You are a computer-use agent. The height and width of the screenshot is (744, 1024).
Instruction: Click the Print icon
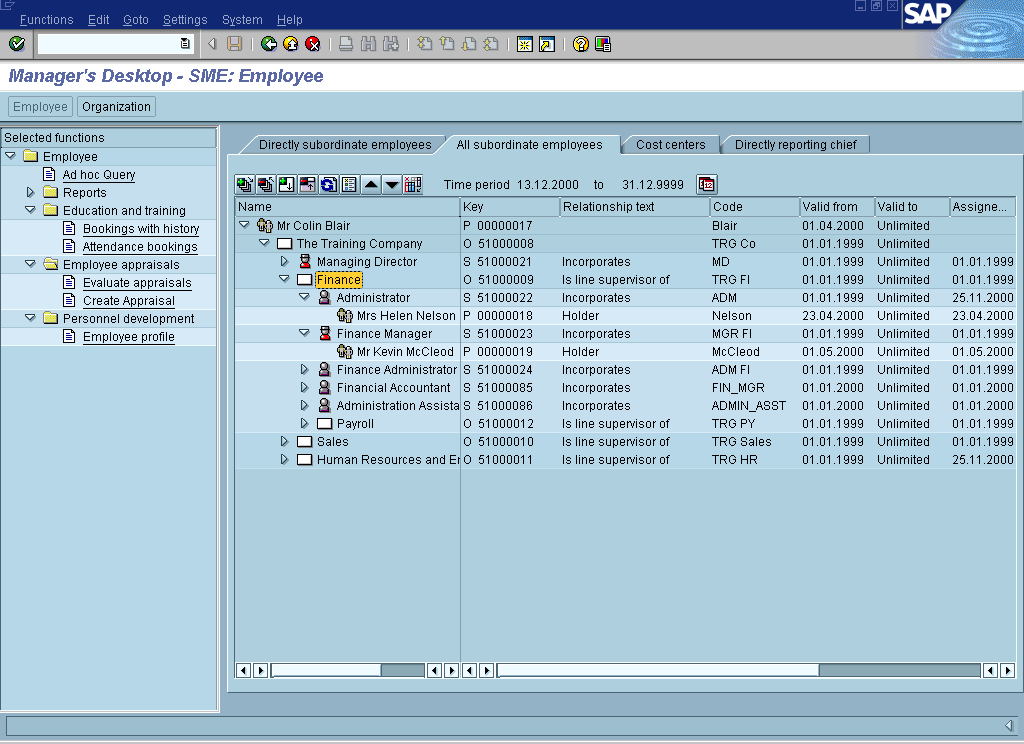(346, 44)
